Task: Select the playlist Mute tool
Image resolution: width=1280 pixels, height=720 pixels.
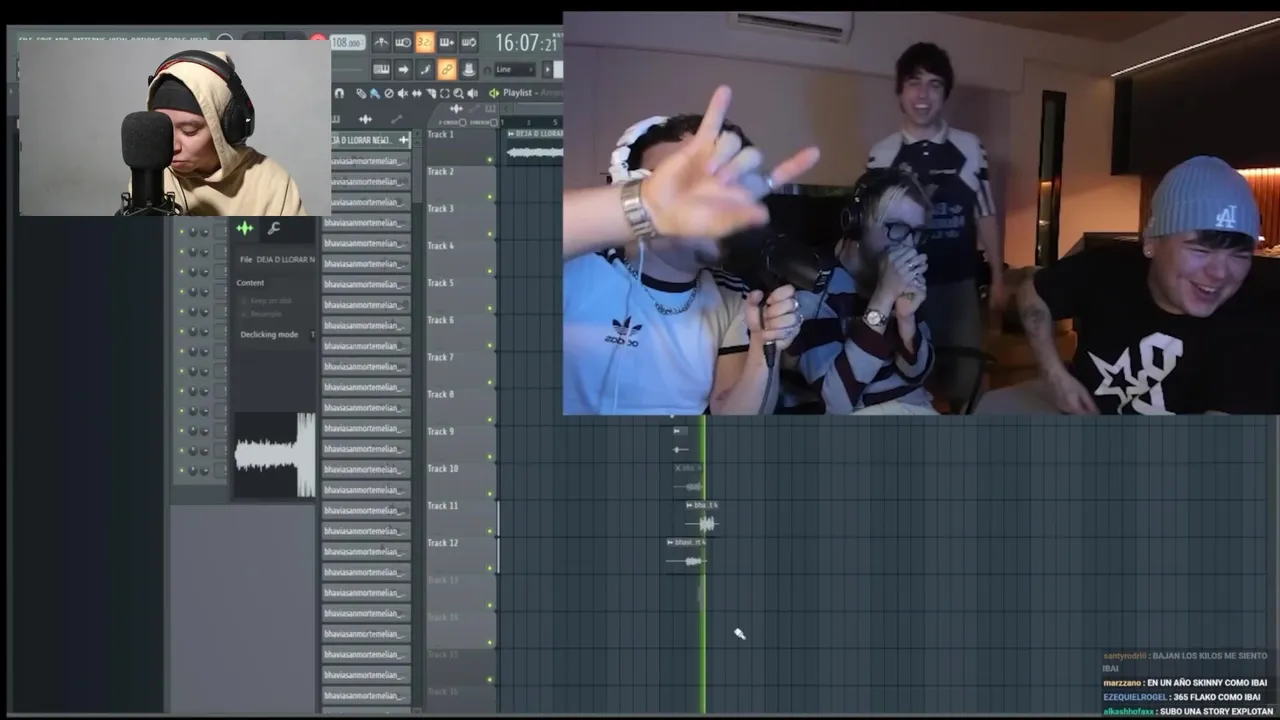Action: pos(403,93)
